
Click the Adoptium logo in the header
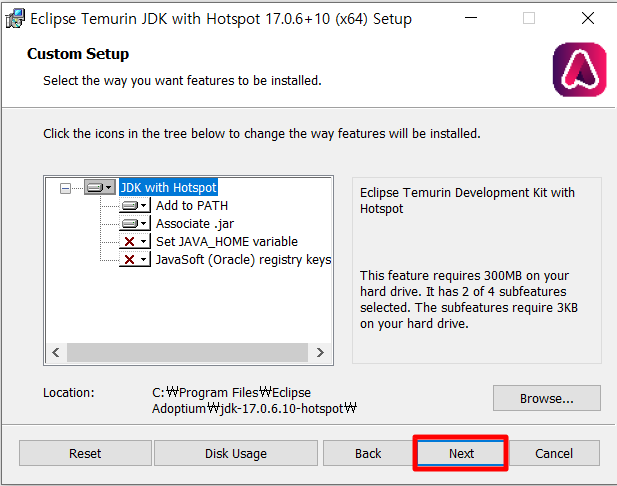pyautogui.click(x=579, y=69)
